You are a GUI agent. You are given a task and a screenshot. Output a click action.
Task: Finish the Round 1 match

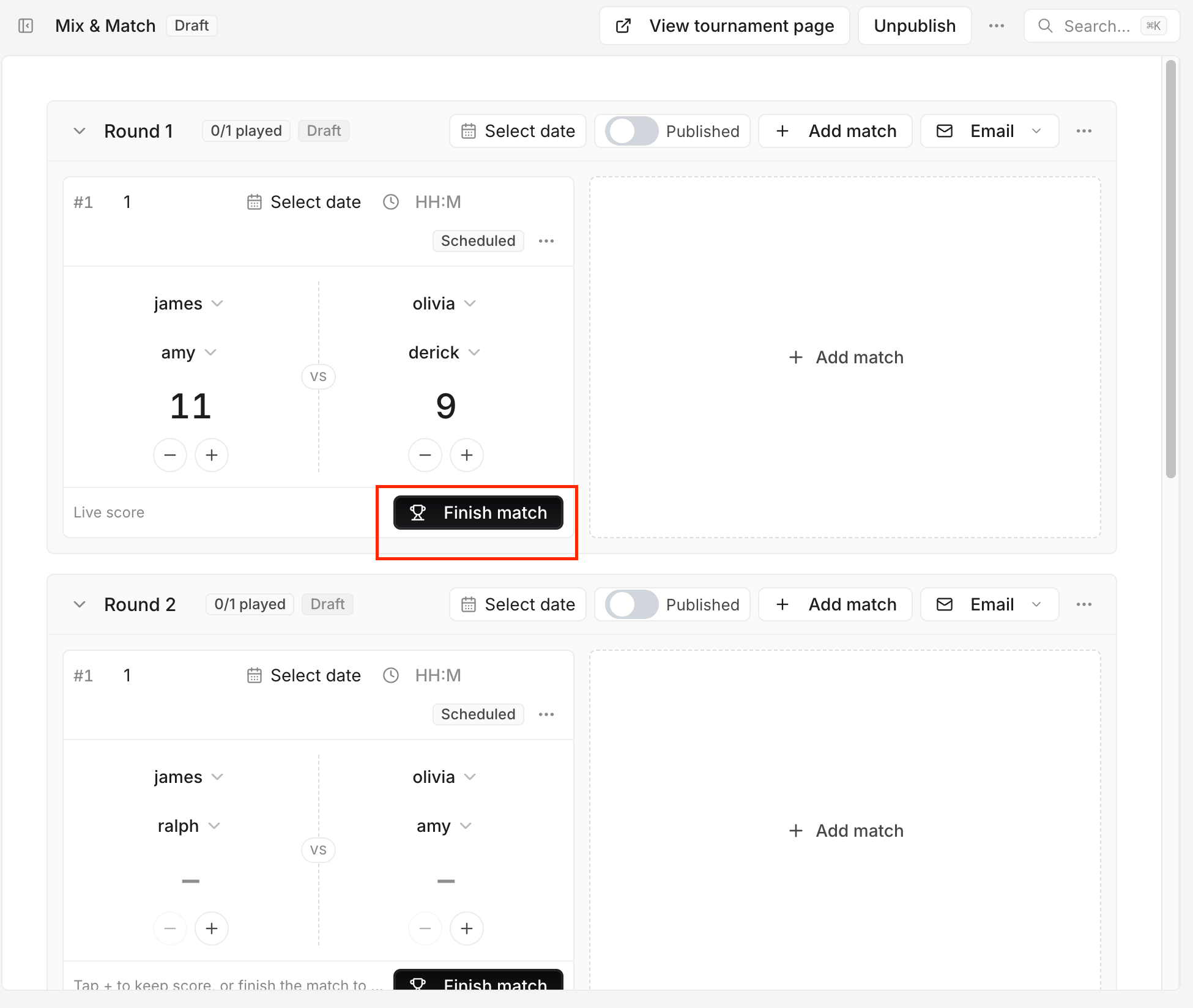(478, 513)
